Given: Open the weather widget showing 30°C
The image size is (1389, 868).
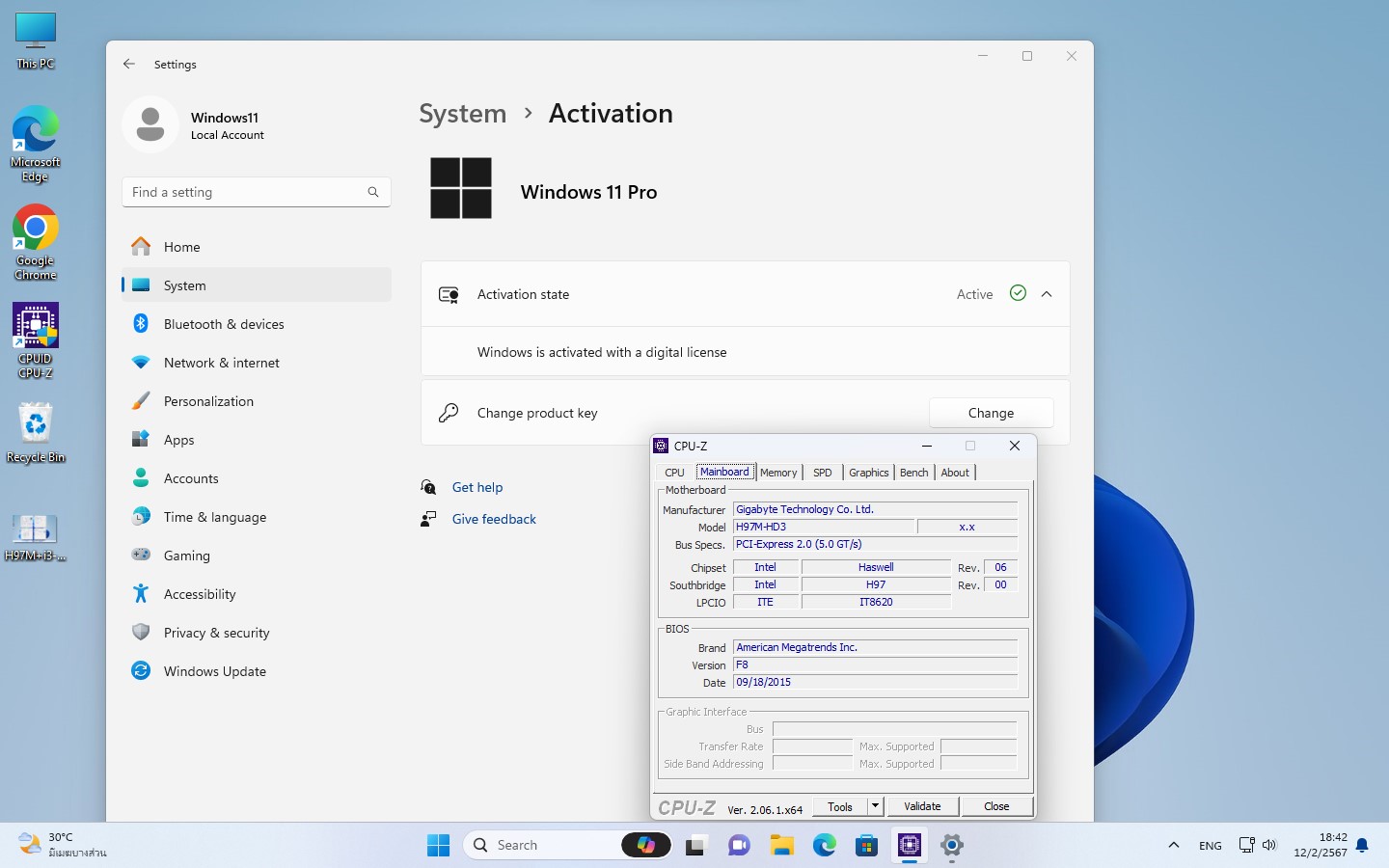Looking at the screenshot, I should click(64, 845).
